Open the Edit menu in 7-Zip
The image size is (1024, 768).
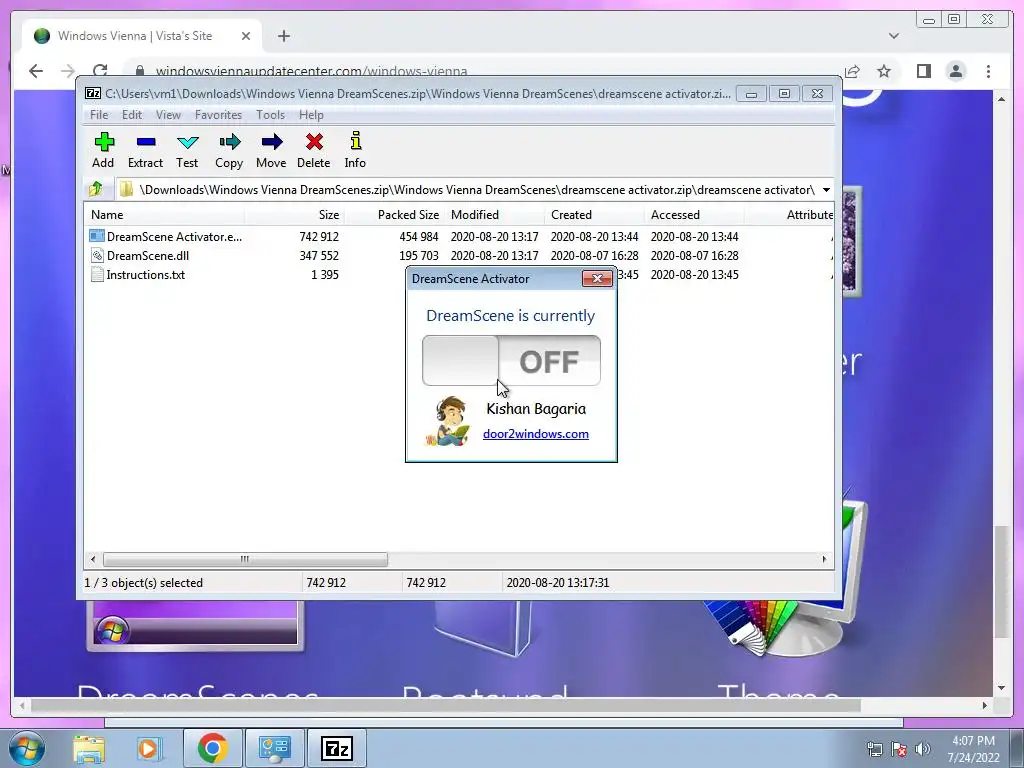132,115
